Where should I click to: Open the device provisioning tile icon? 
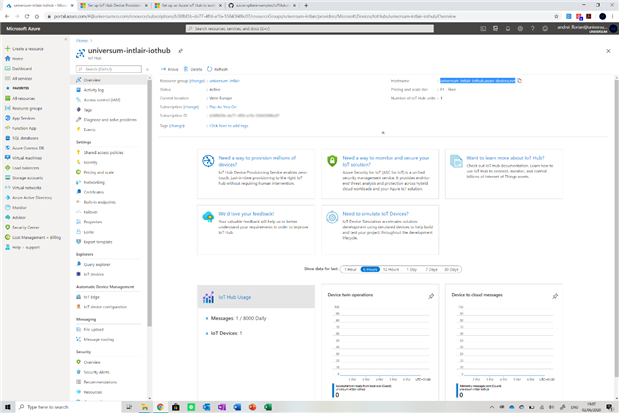tap(208, 161)
